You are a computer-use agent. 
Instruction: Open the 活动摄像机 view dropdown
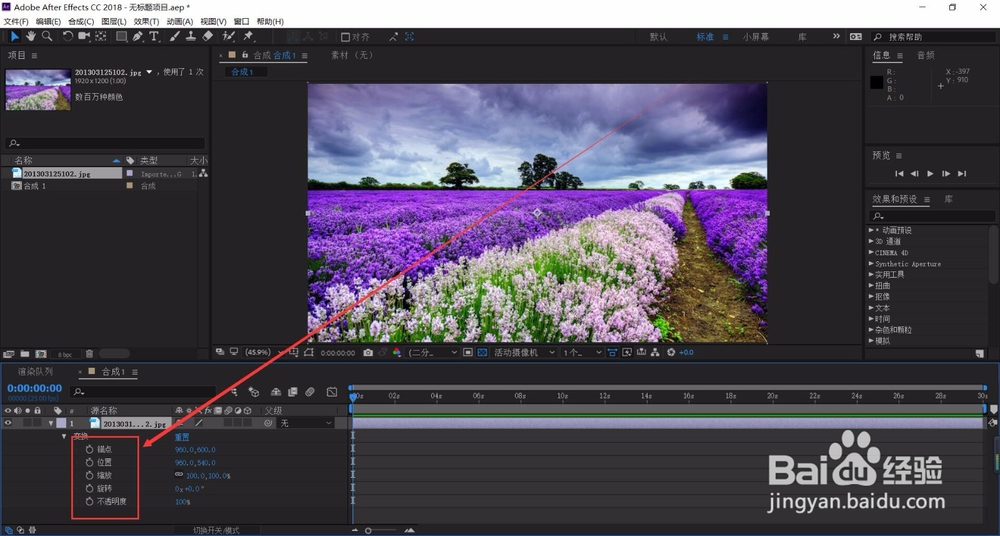tap(525, 352)
